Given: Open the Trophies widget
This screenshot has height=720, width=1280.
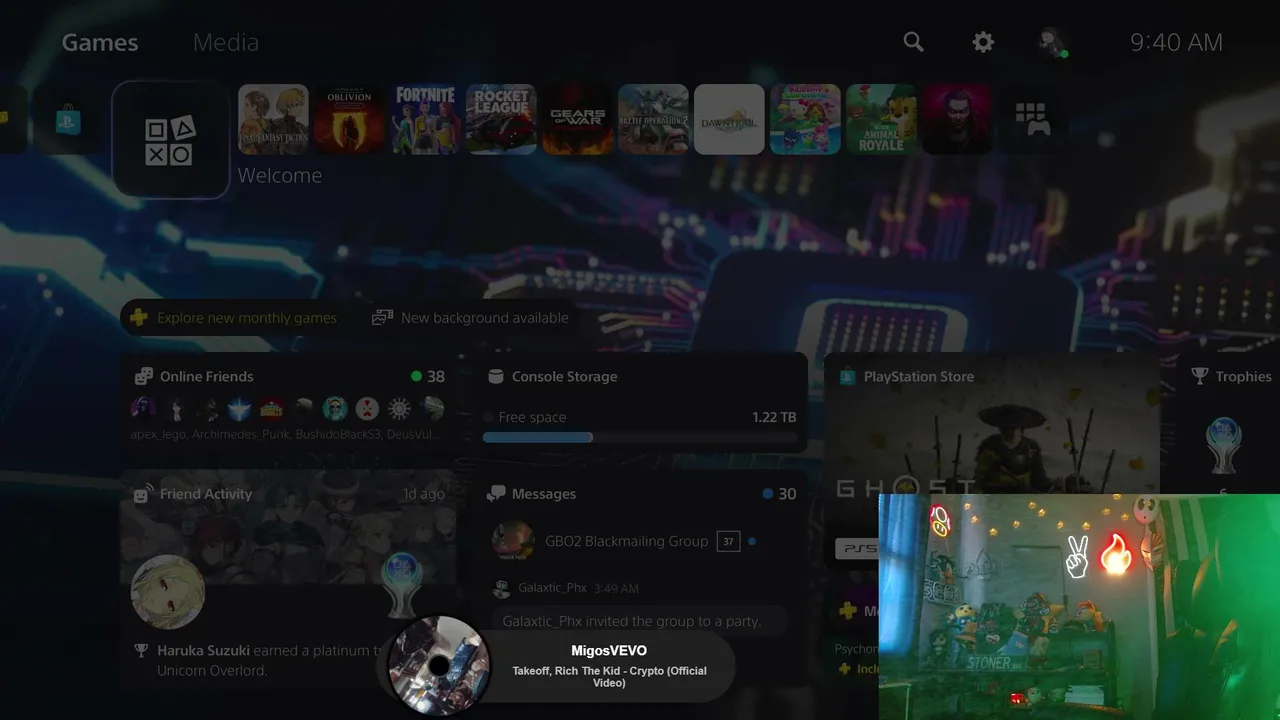Looking at the screenshot, I should [1231, 377].
